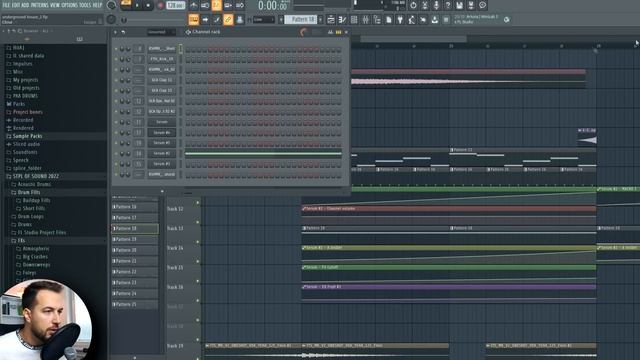
Task: Open the OPTIONS menu
Action: point(69,5)
